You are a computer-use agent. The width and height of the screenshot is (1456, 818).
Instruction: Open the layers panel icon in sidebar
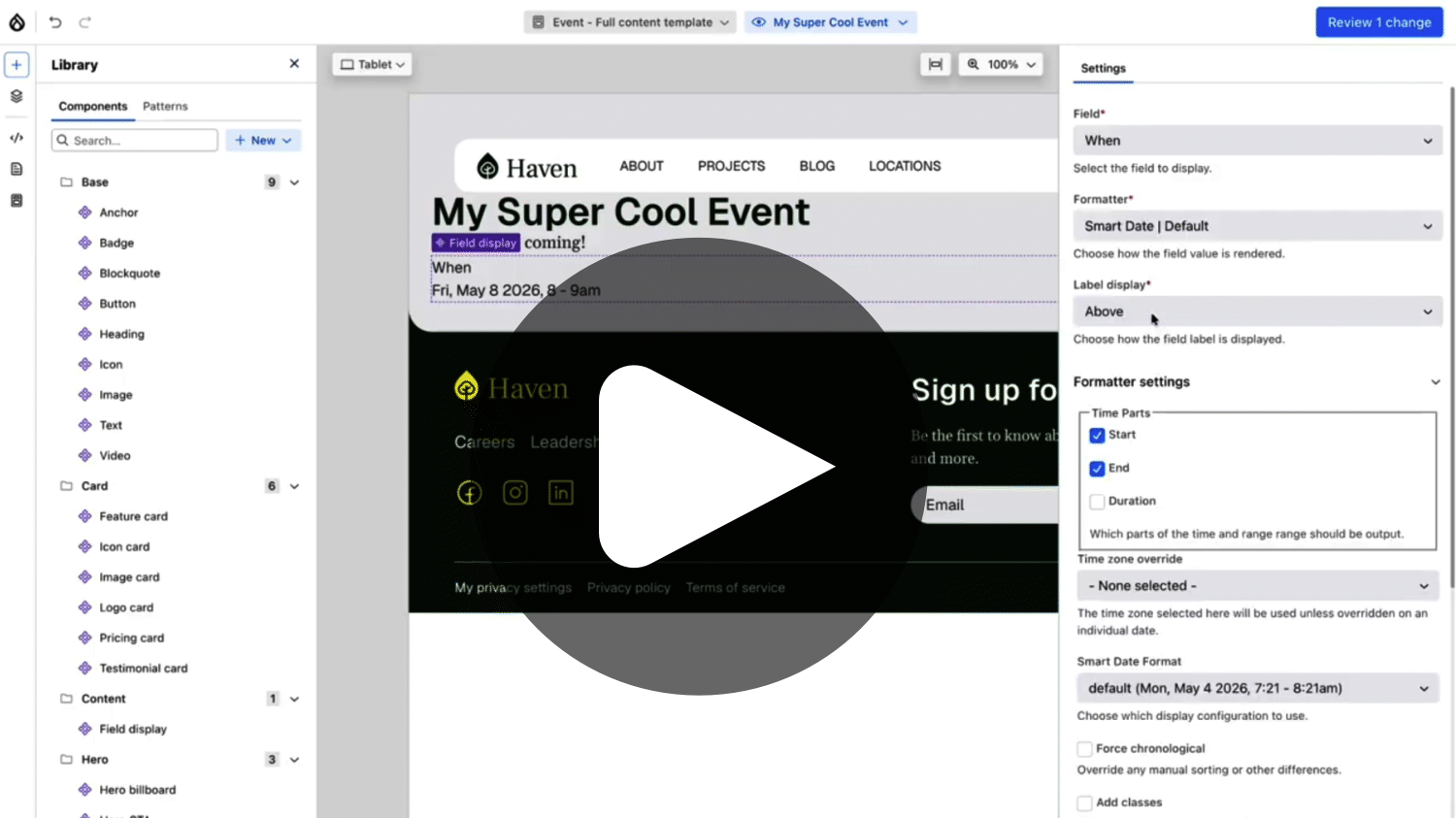pos(17,96)
